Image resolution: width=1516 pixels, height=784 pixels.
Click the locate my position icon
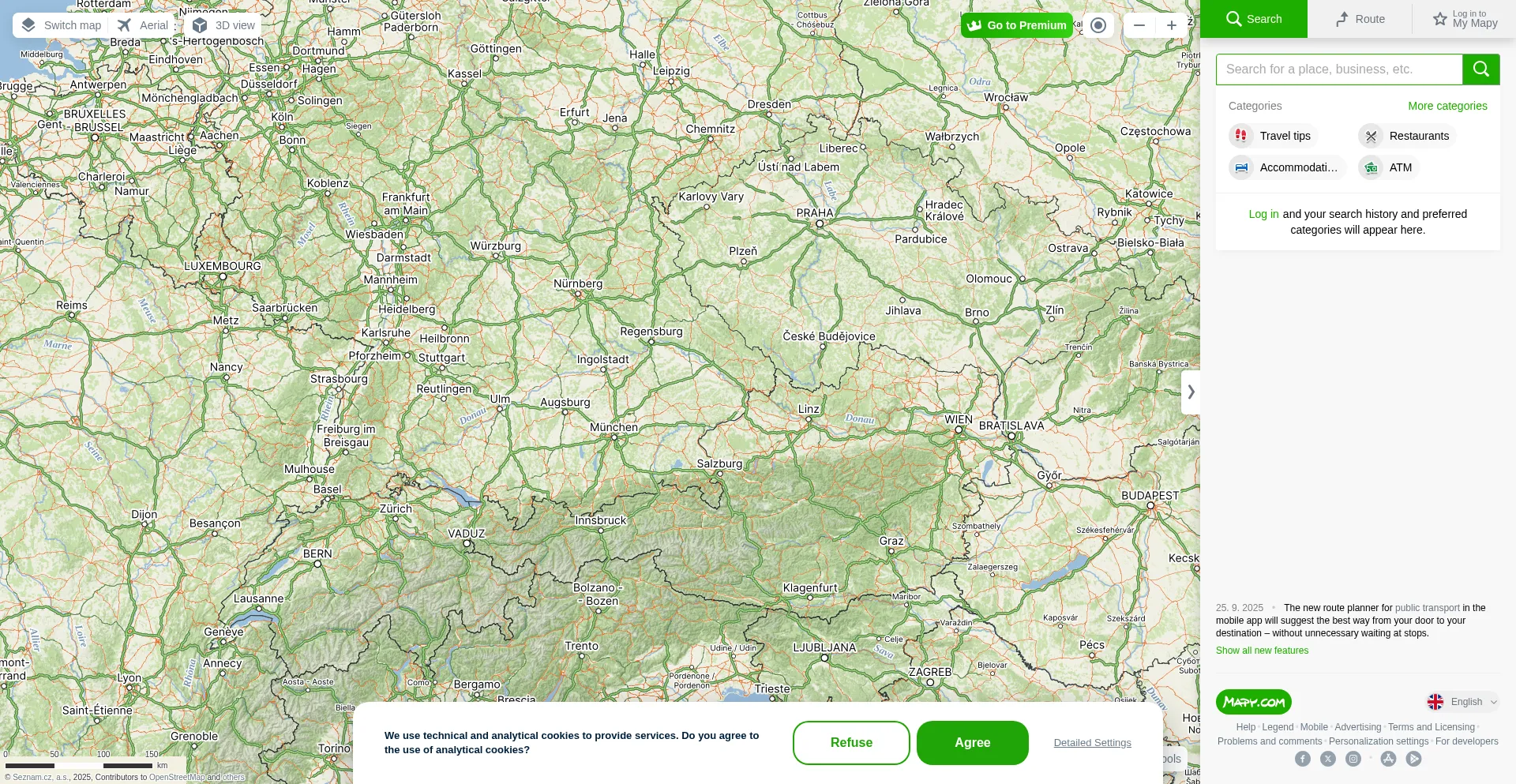click(1098, 25)
